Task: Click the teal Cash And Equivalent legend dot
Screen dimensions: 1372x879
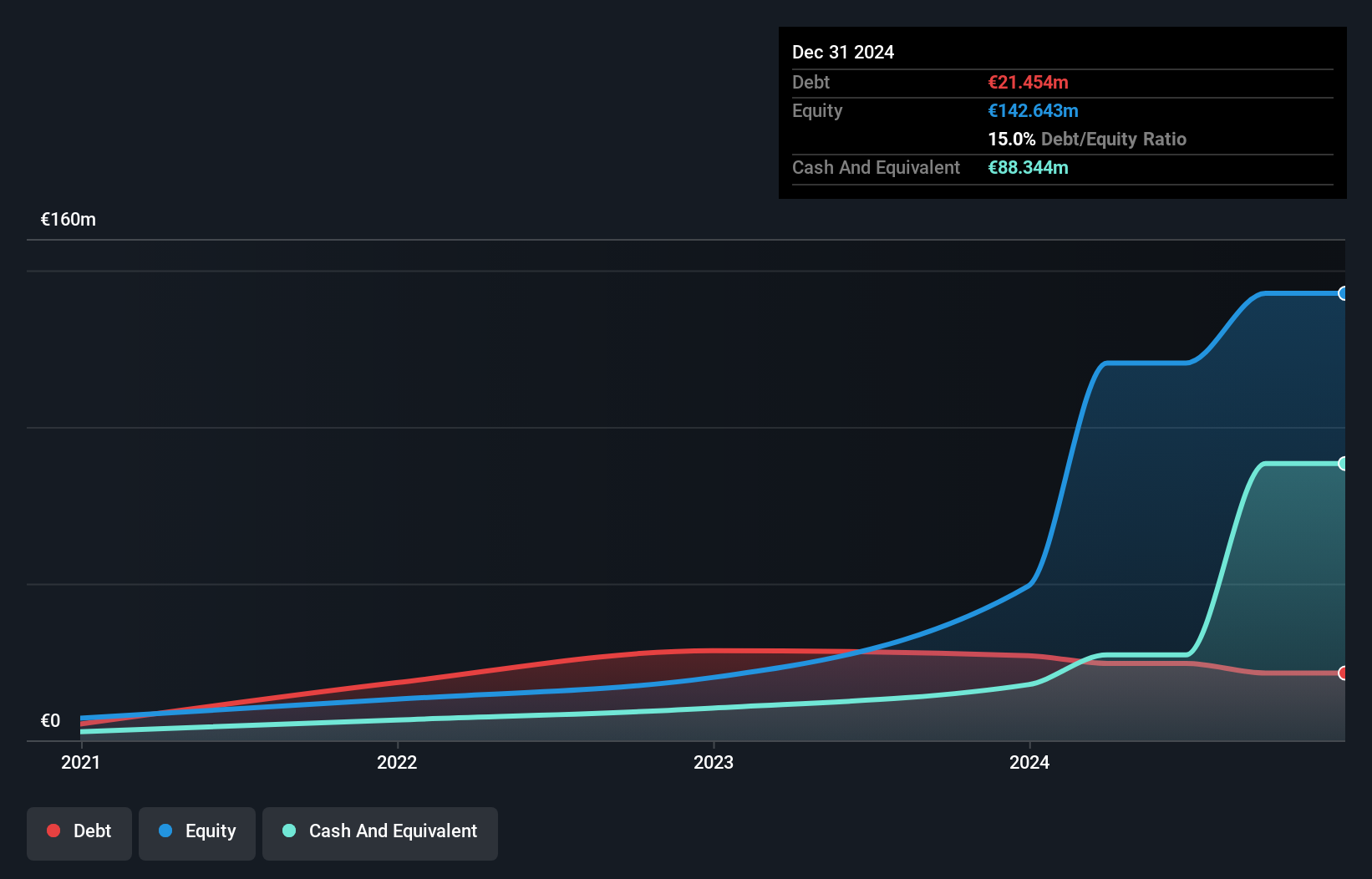Action: [289, 831]
